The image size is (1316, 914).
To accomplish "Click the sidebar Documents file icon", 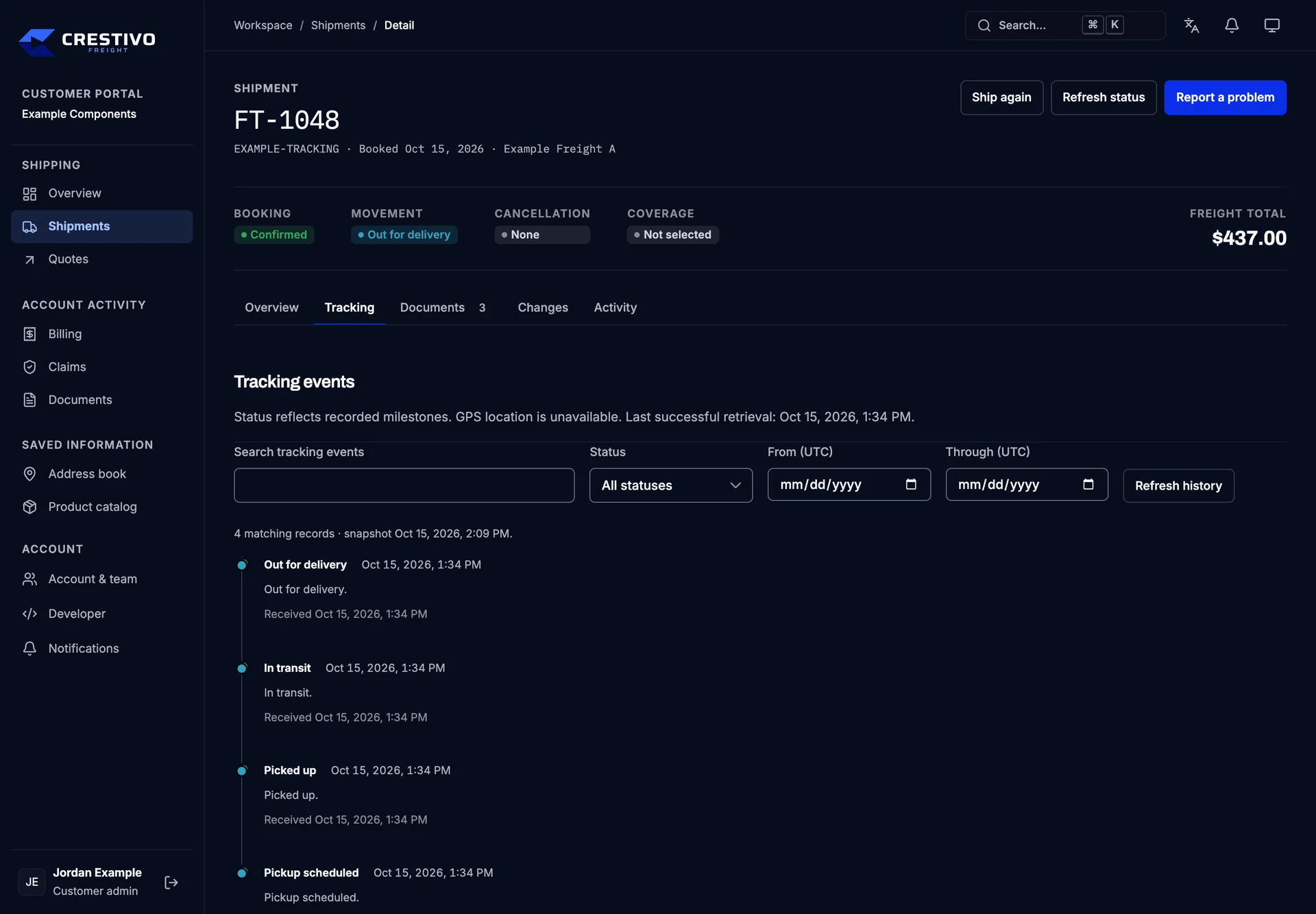I will coord(29,400).
